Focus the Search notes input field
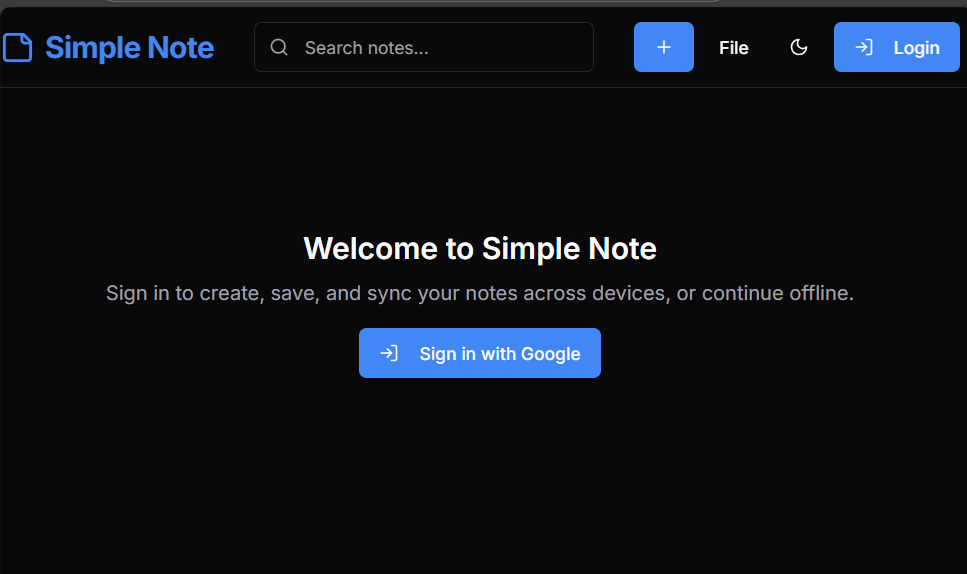The width and height of the screenshot is (967, 574). coord(424,47)
